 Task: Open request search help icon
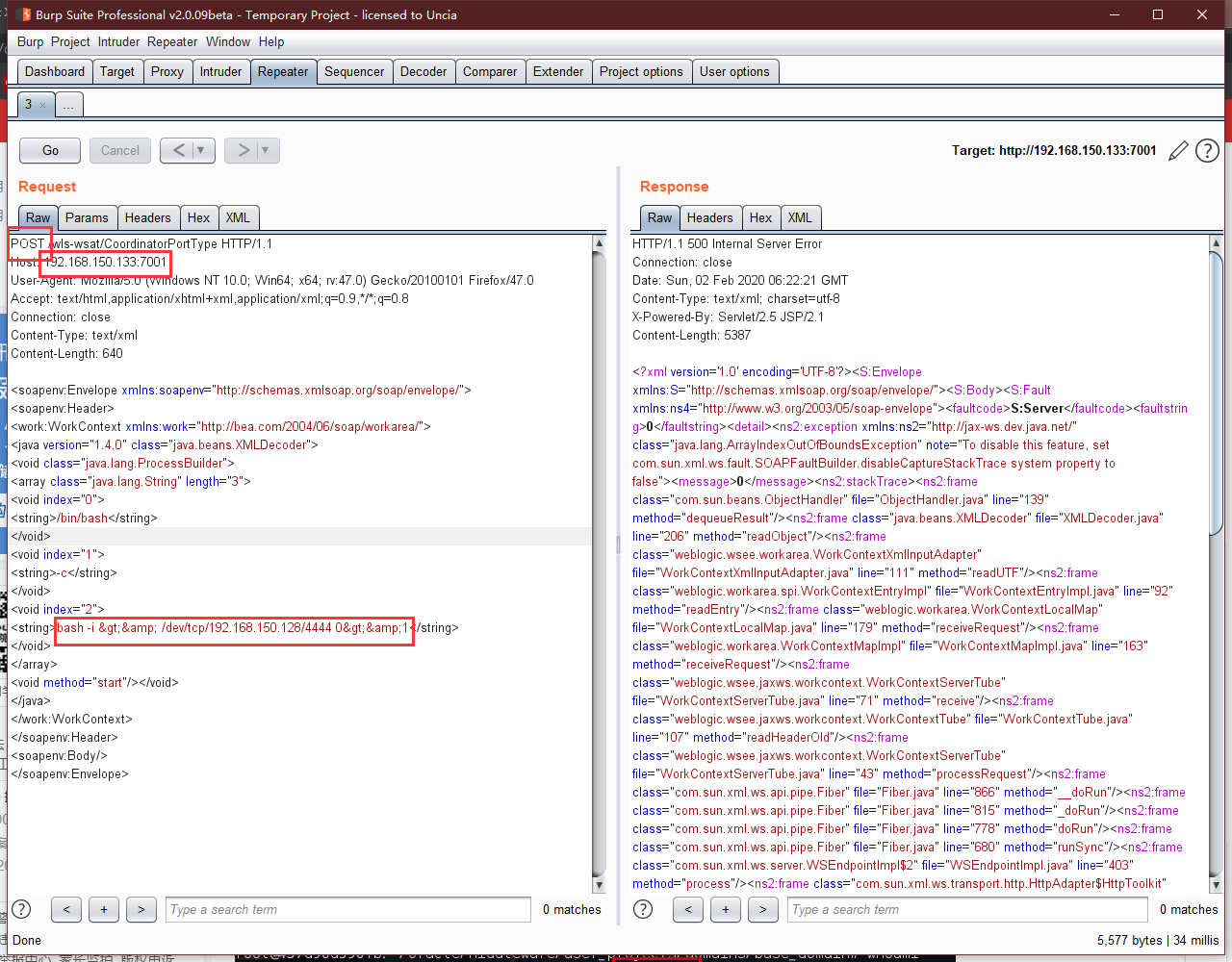point(21,909)
